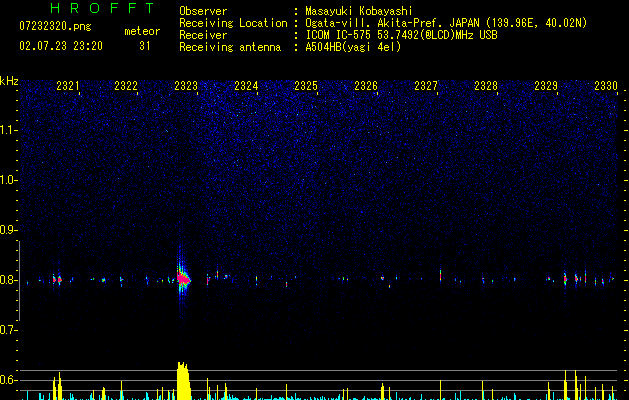Click the 0.8 kHz axis label
The image size is (629, 400).
(8, 280)
